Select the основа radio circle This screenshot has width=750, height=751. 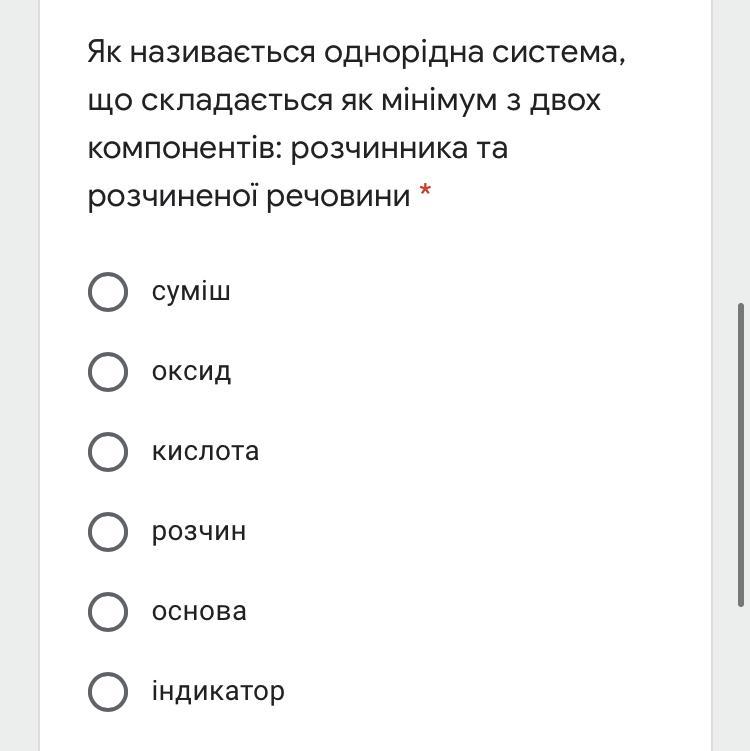pyautogui.click(x=108, y=612)
